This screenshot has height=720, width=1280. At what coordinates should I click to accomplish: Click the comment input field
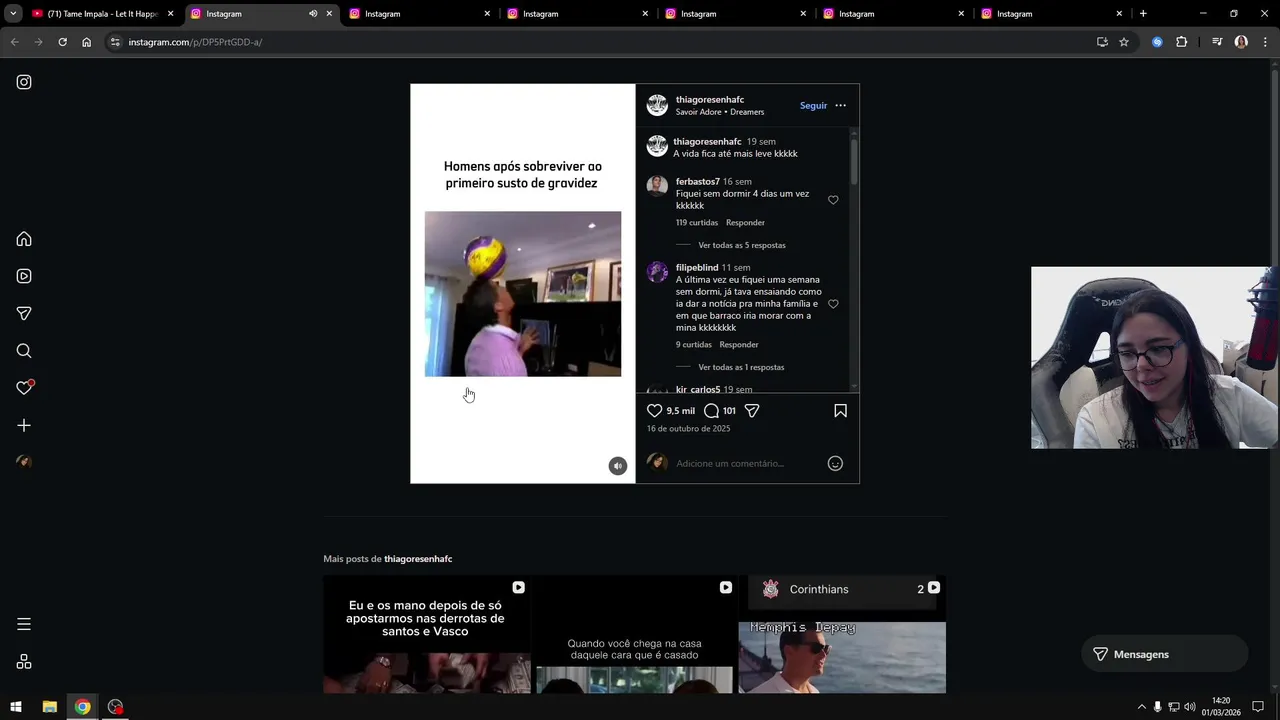click(745, 463)
